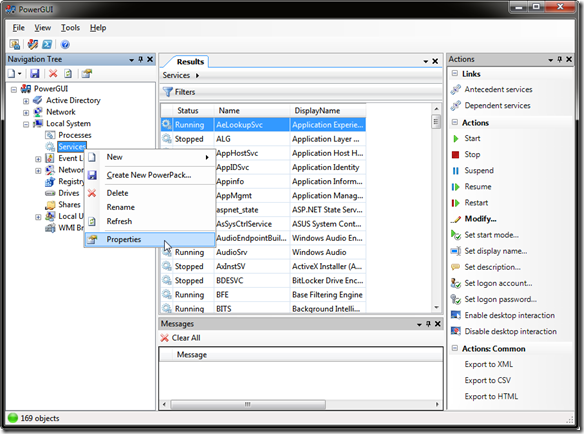
Task: Click the first main toolbar icon
Action: (15, 45)
